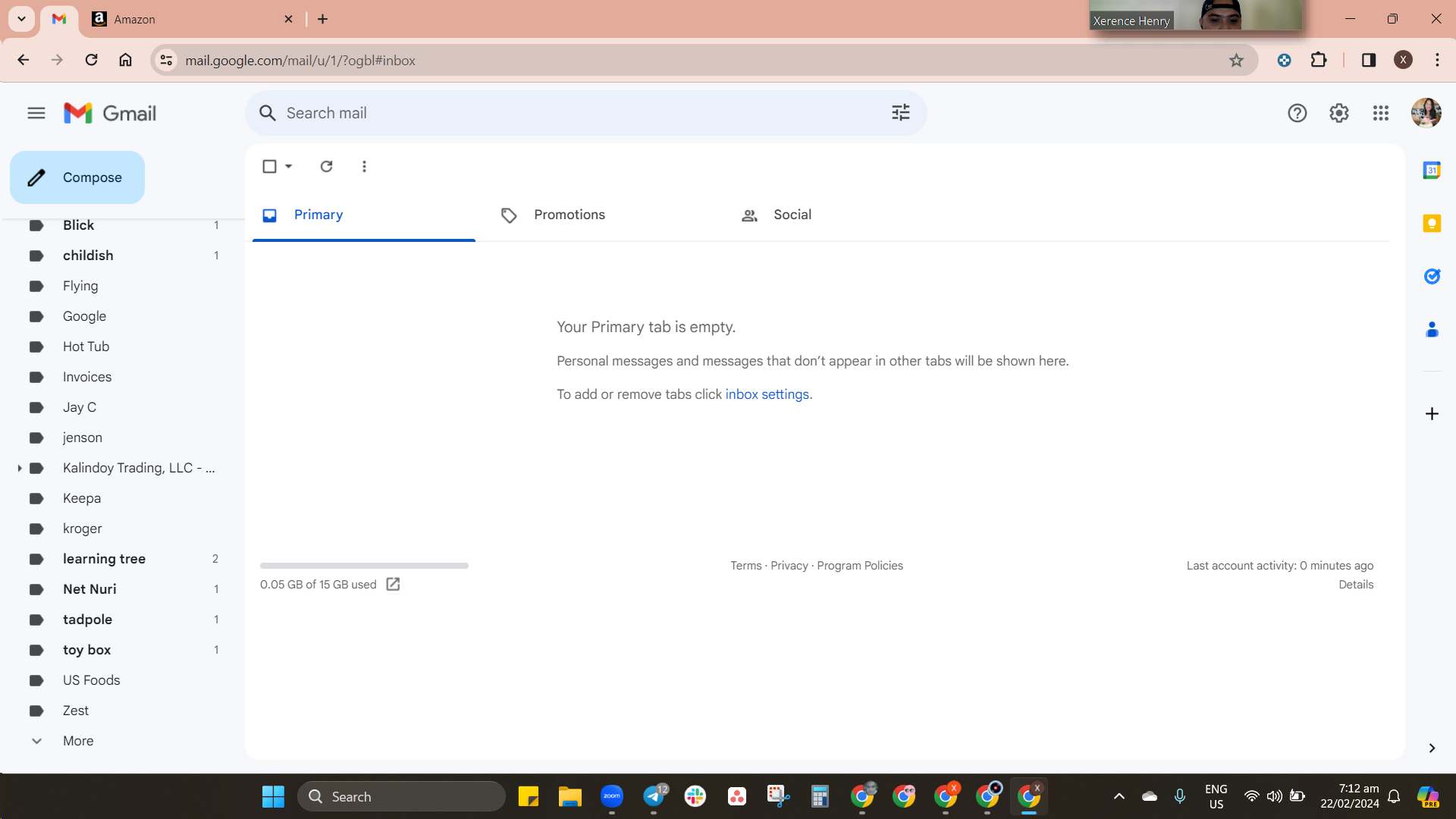View site information icon in address bar
Screen dimensions: 1456x819
(166, 60)
